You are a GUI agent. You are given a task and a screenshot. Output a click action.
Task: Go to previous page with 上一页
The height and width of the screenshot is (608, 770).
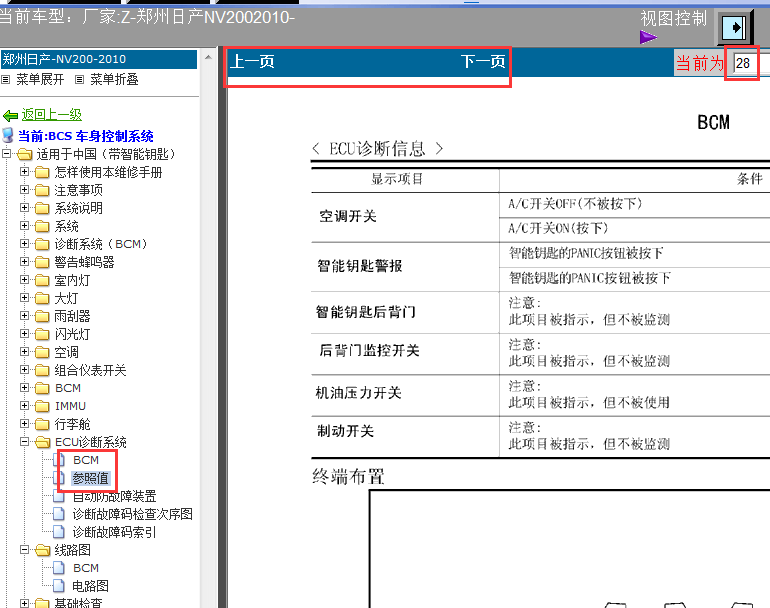click(252, 62)
